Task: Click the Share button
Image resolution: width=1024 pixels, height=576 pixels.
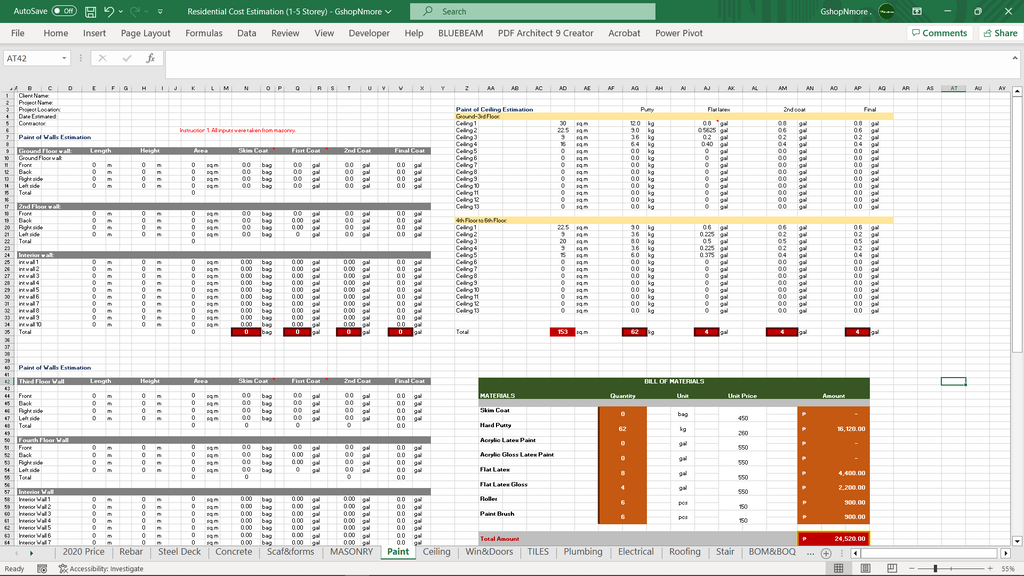Action: pos(1000,33)
